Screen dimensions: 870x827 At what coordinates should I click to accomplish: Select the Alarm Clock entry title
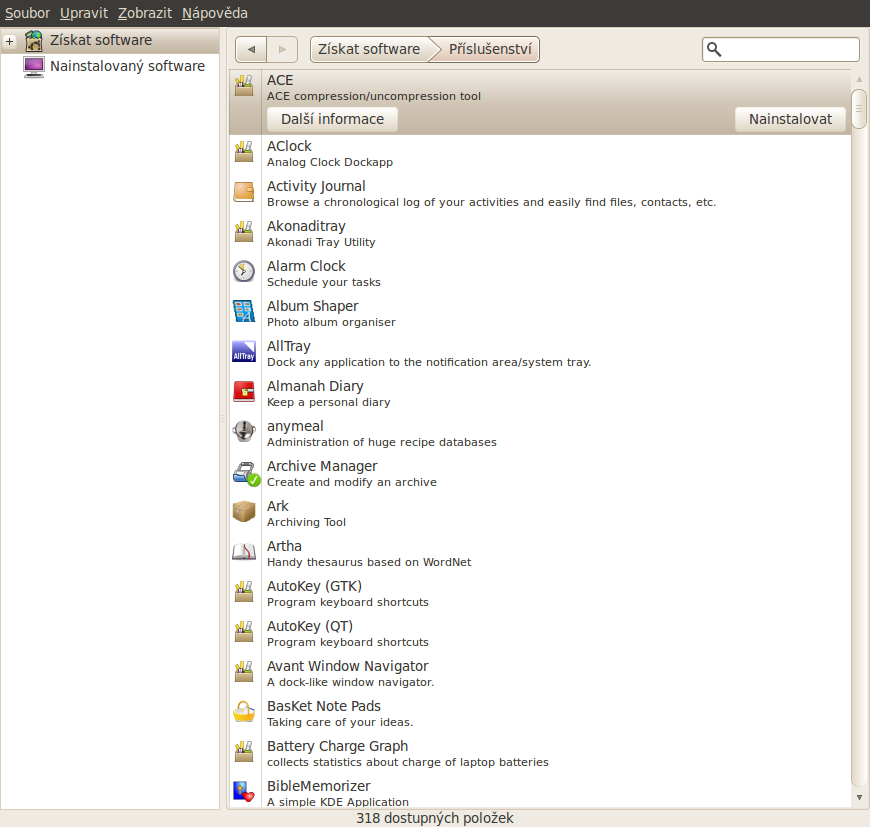pyautogui.click(x=306, y=266)
